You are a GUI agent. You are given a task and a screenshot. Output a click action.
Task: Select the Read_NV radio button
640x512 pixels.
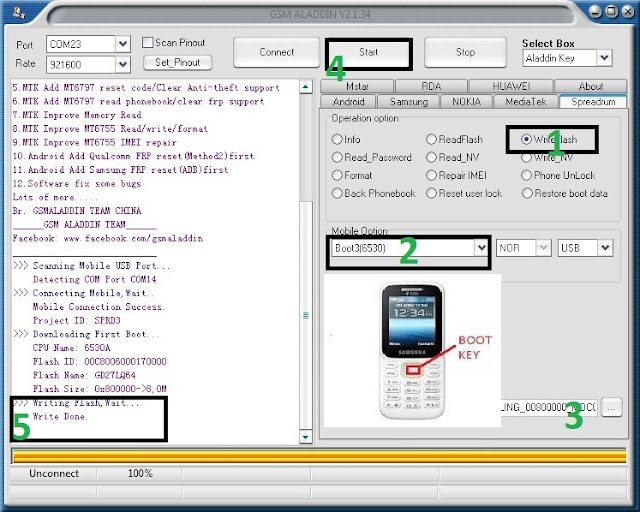(431, 157)
